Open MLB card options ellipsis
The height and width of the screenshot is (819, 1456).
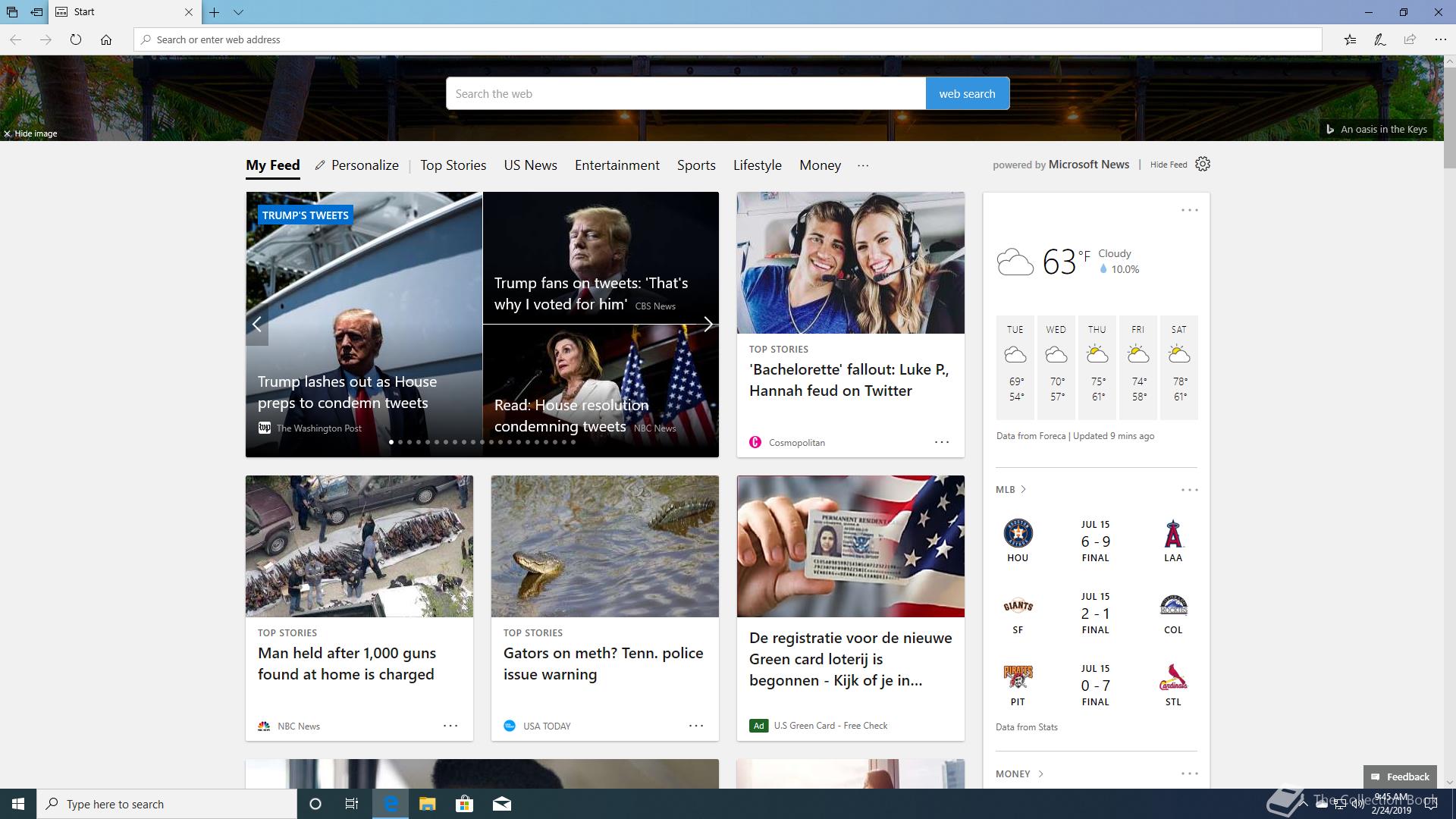[x=1189, y=490]
